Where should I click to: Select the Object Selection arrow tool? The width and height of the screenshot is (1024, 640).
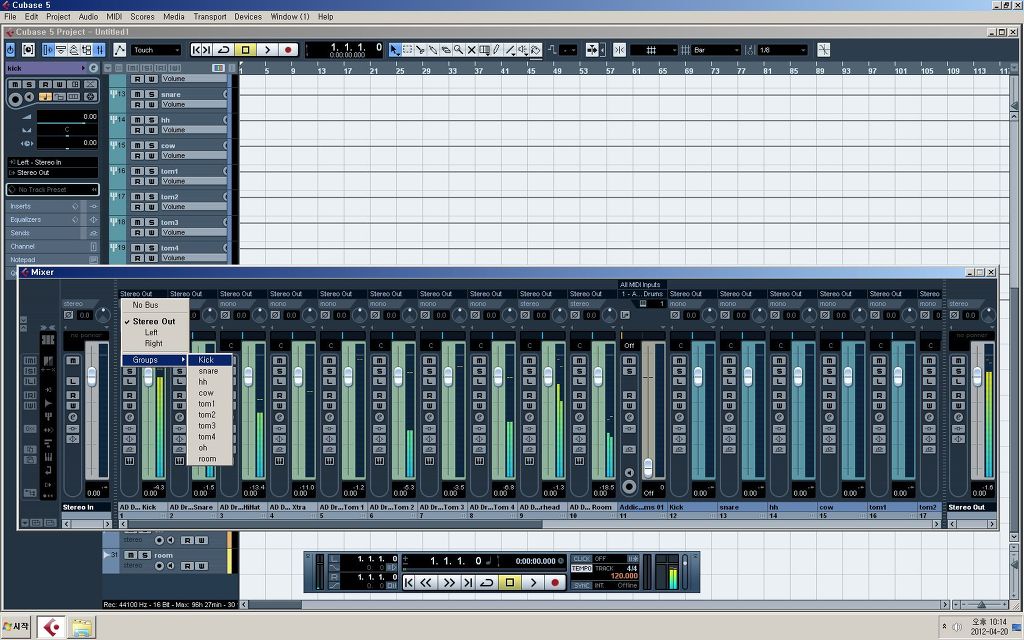tap(395, 50)
